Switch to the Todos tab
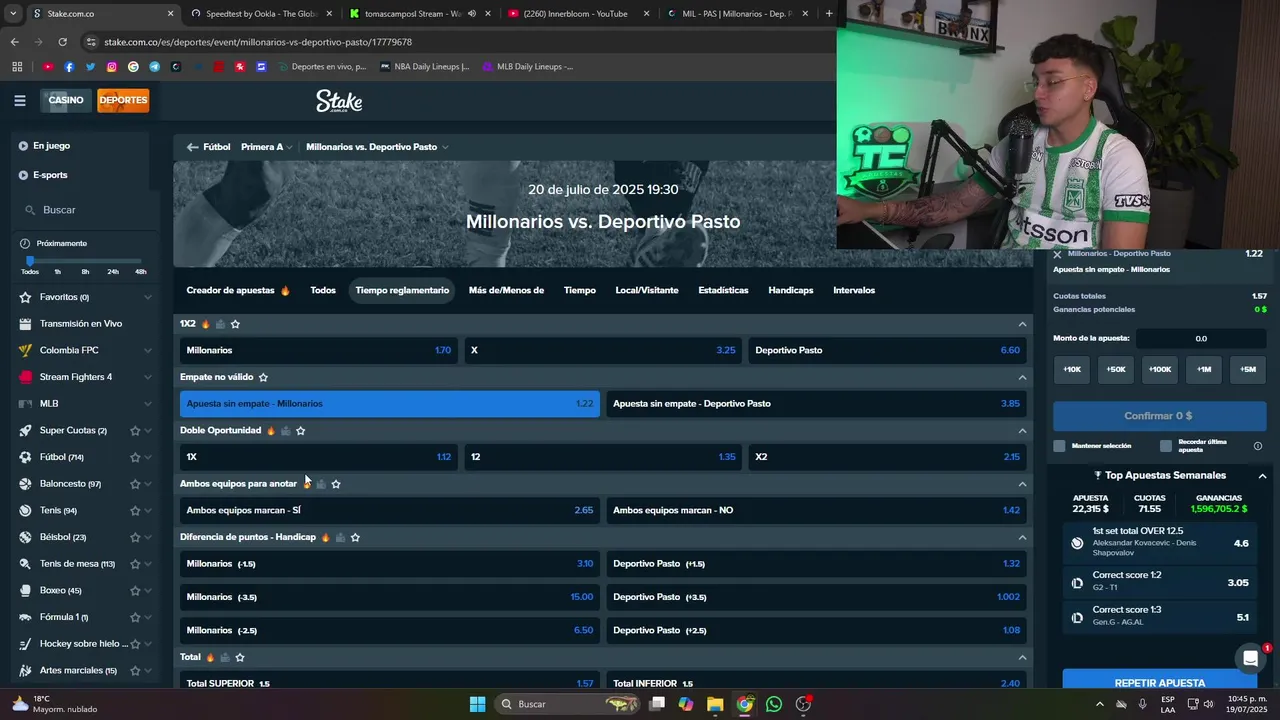The width and height of the screenshot is (1280, 720). tap(323, 290)
